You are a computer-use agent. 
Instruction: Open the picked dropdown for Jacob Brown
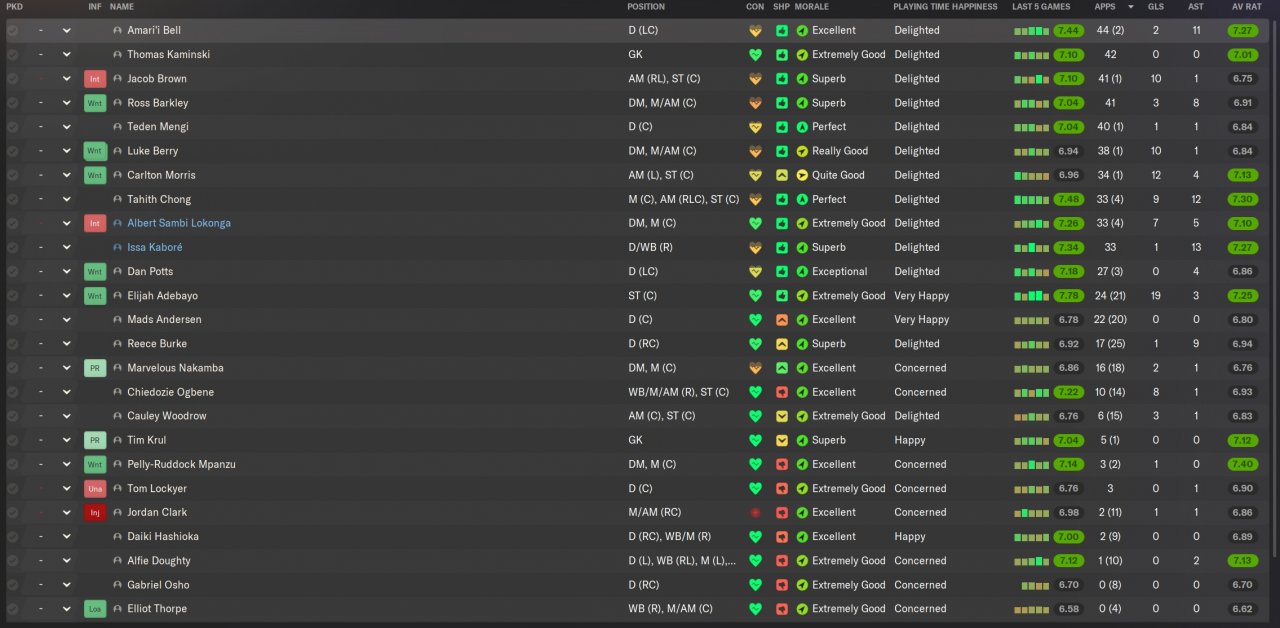click(x=66, y=79)
